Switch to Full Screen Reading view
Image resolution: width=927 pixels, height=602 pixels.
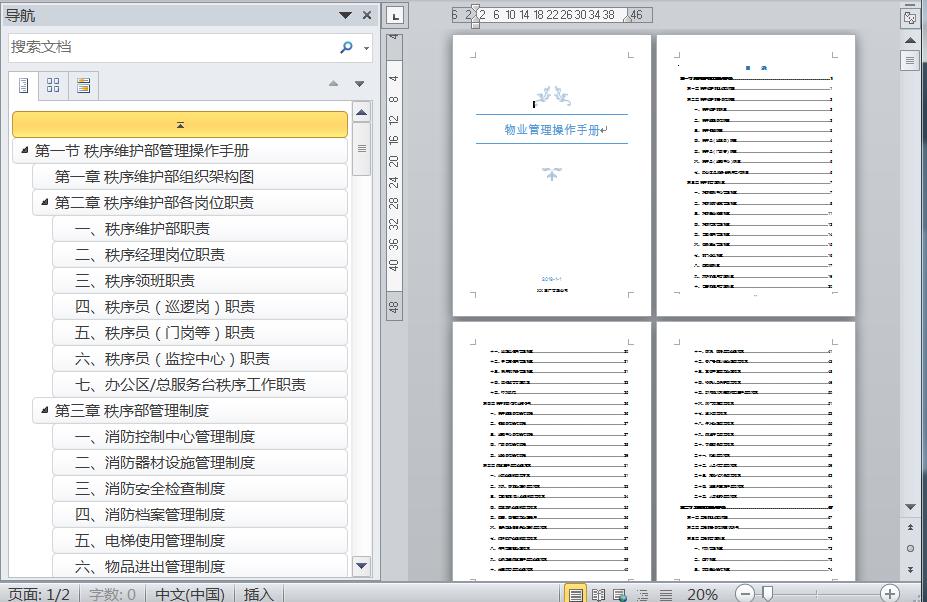598,594
